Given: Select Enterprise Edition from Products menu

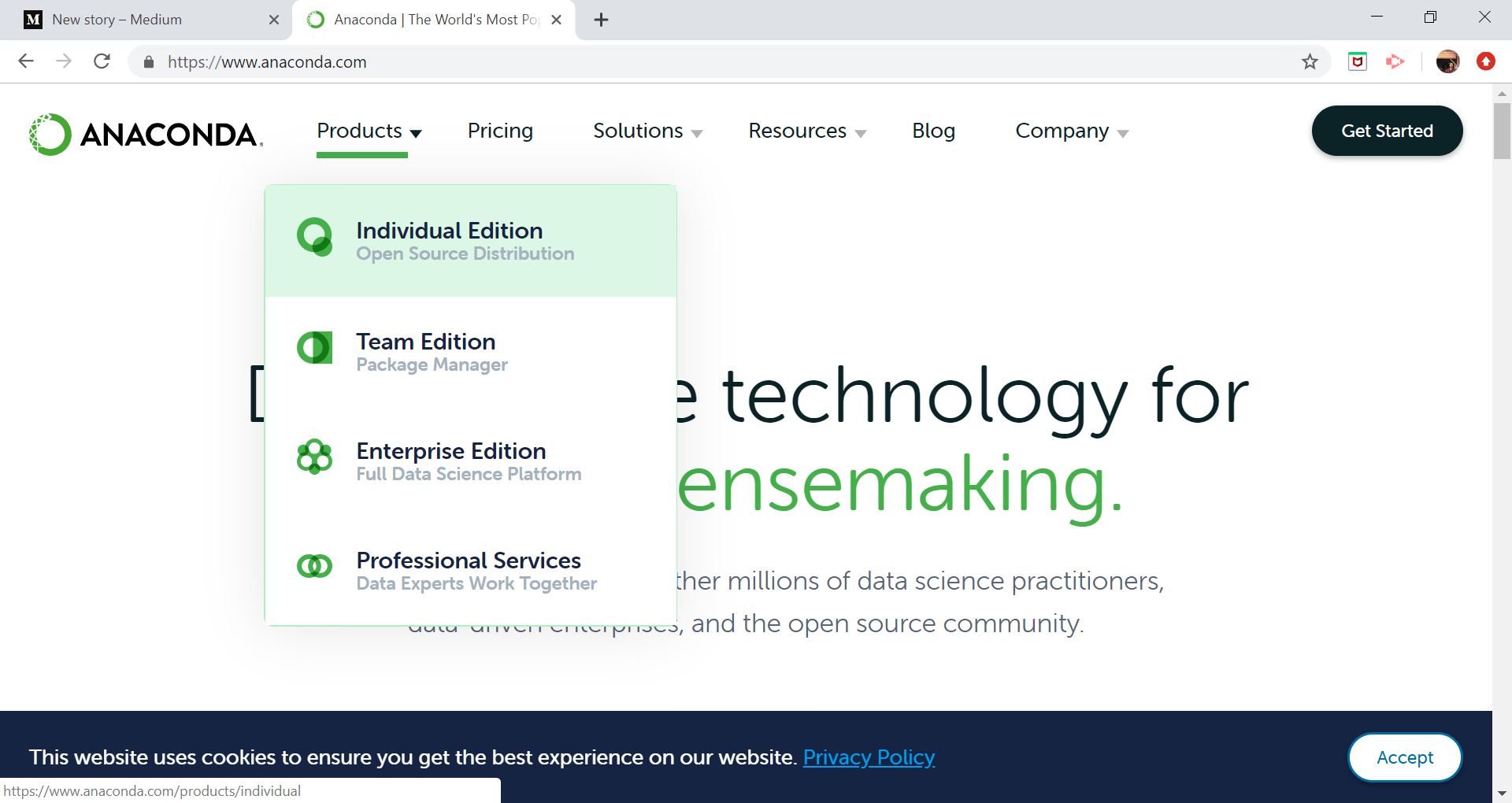Looking at the screenshot, I should pos(471,461).
